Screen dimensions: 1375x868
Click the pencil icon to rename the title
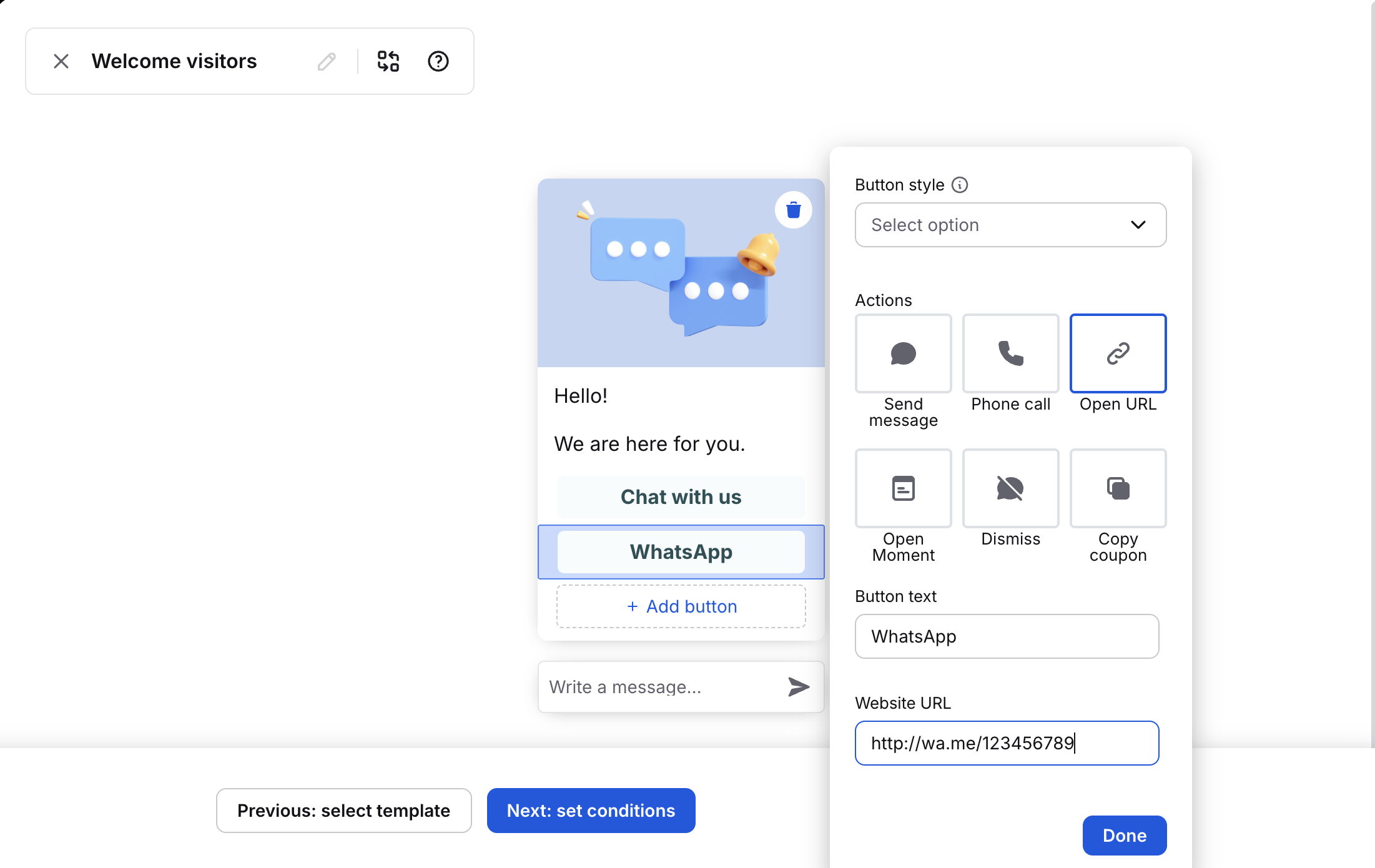point(327,61)
